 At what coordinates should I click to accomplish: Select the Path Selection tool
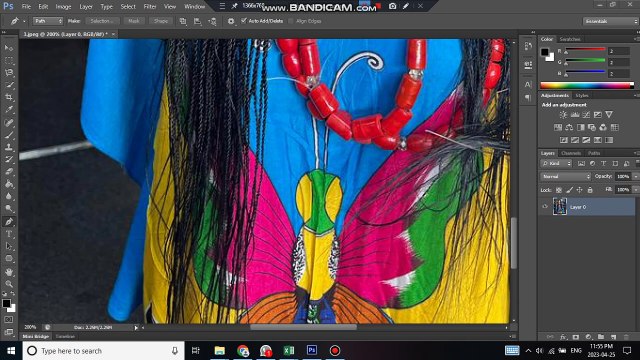(9, 246)
